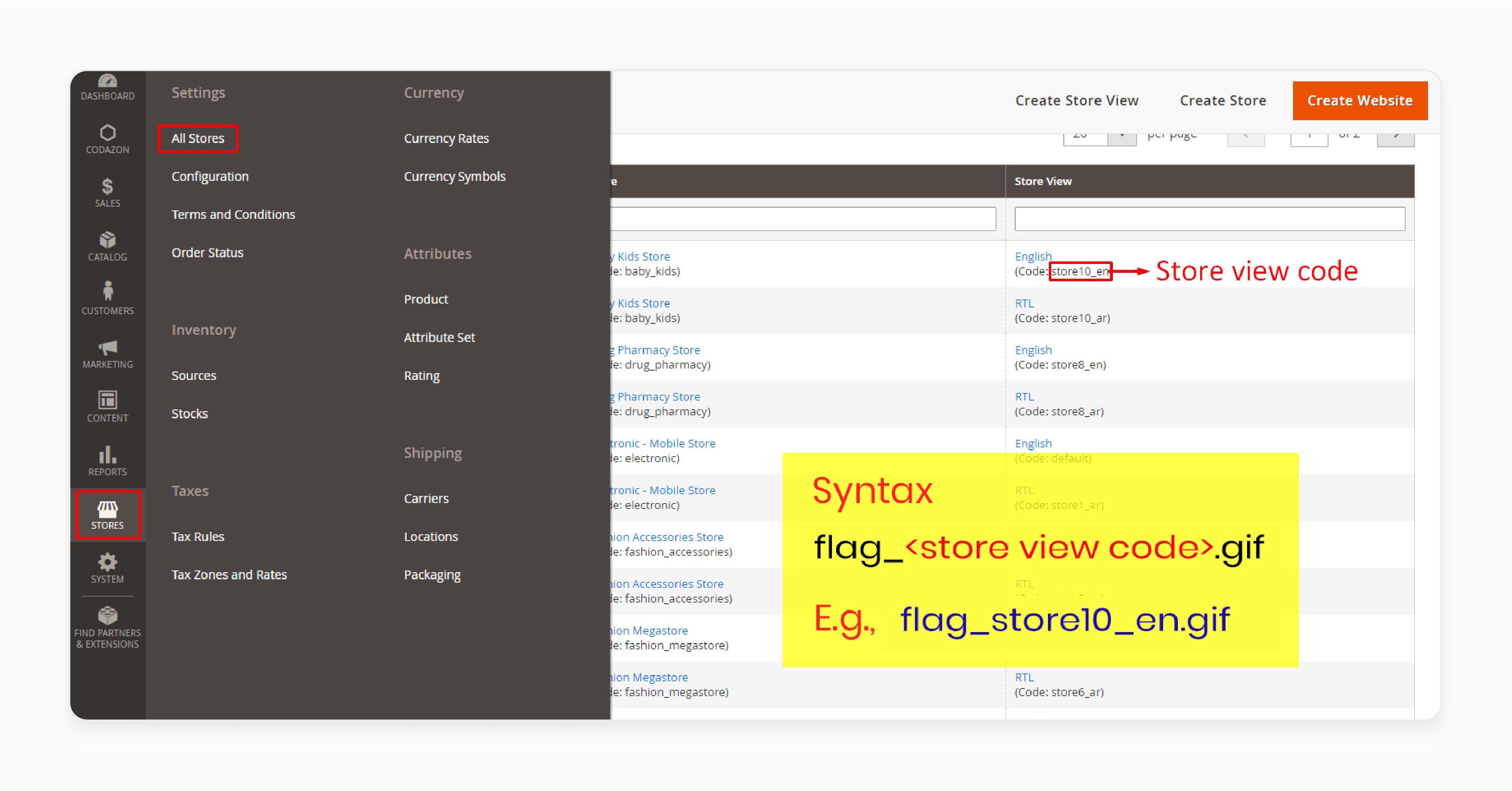This screenshot has width=1512, height=791.
Task: Click the Stores sidebar icon
Action: point(108,515)
